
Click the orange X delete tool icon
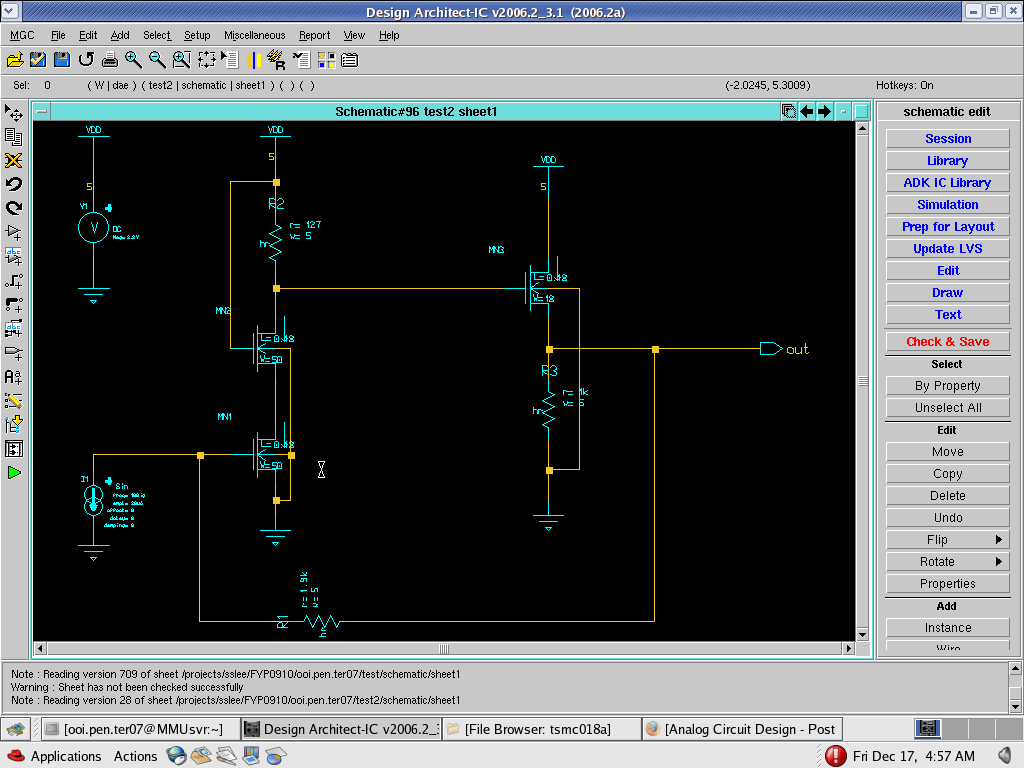click(x=14, y=160)
